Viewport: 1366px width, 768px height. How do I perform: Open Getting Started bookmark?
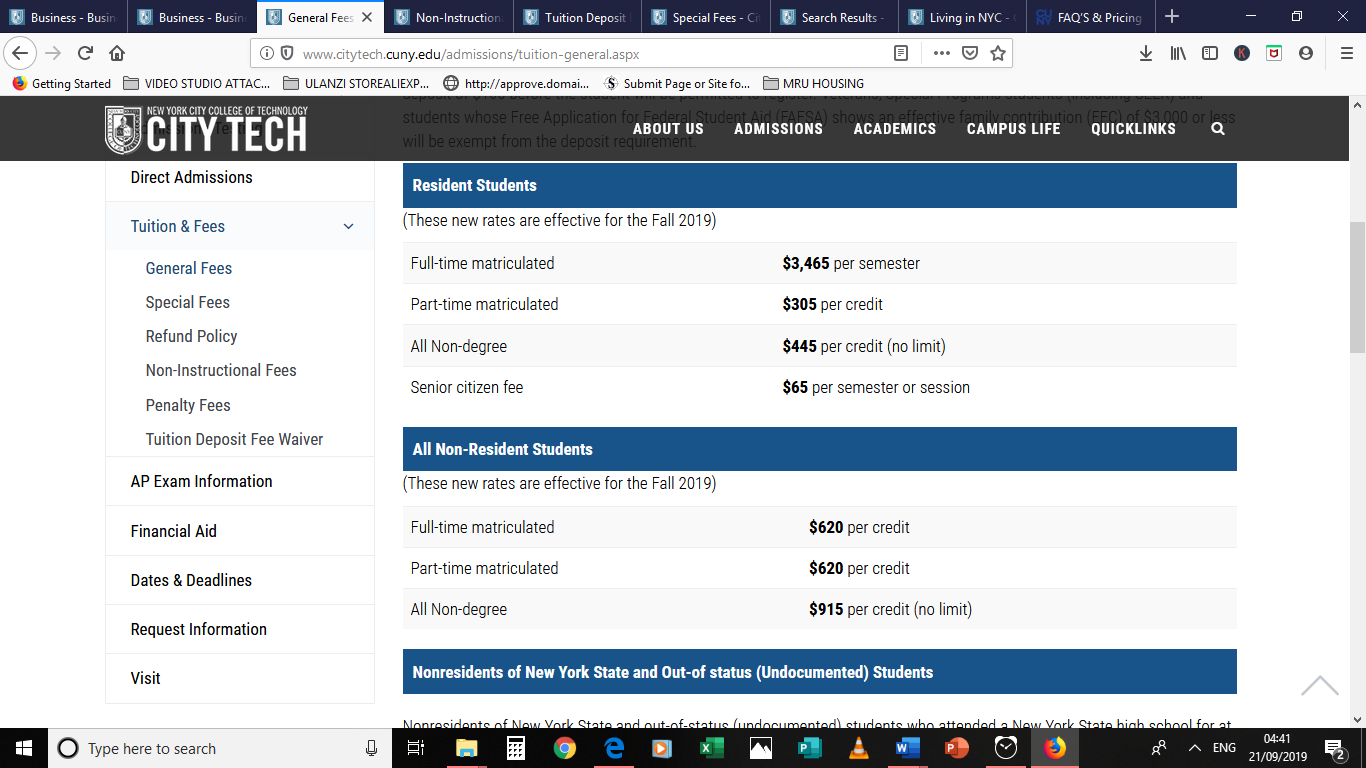(x=62, y=84)
